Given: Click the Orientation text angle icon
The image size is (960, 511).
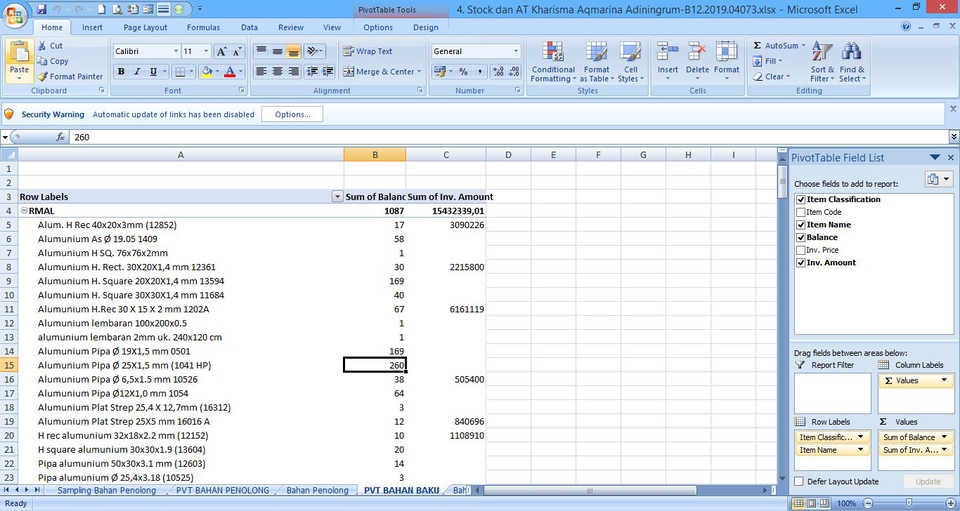Looking at the screenshot, I should pyautogui.click(x=312, y=51).
